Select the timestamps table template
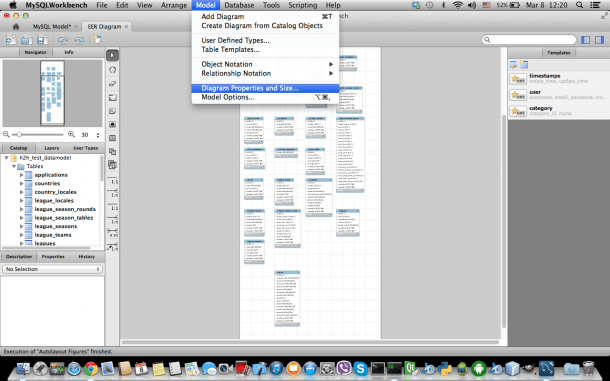This screenshot has height=381, width=610. [x=558, y=78]
